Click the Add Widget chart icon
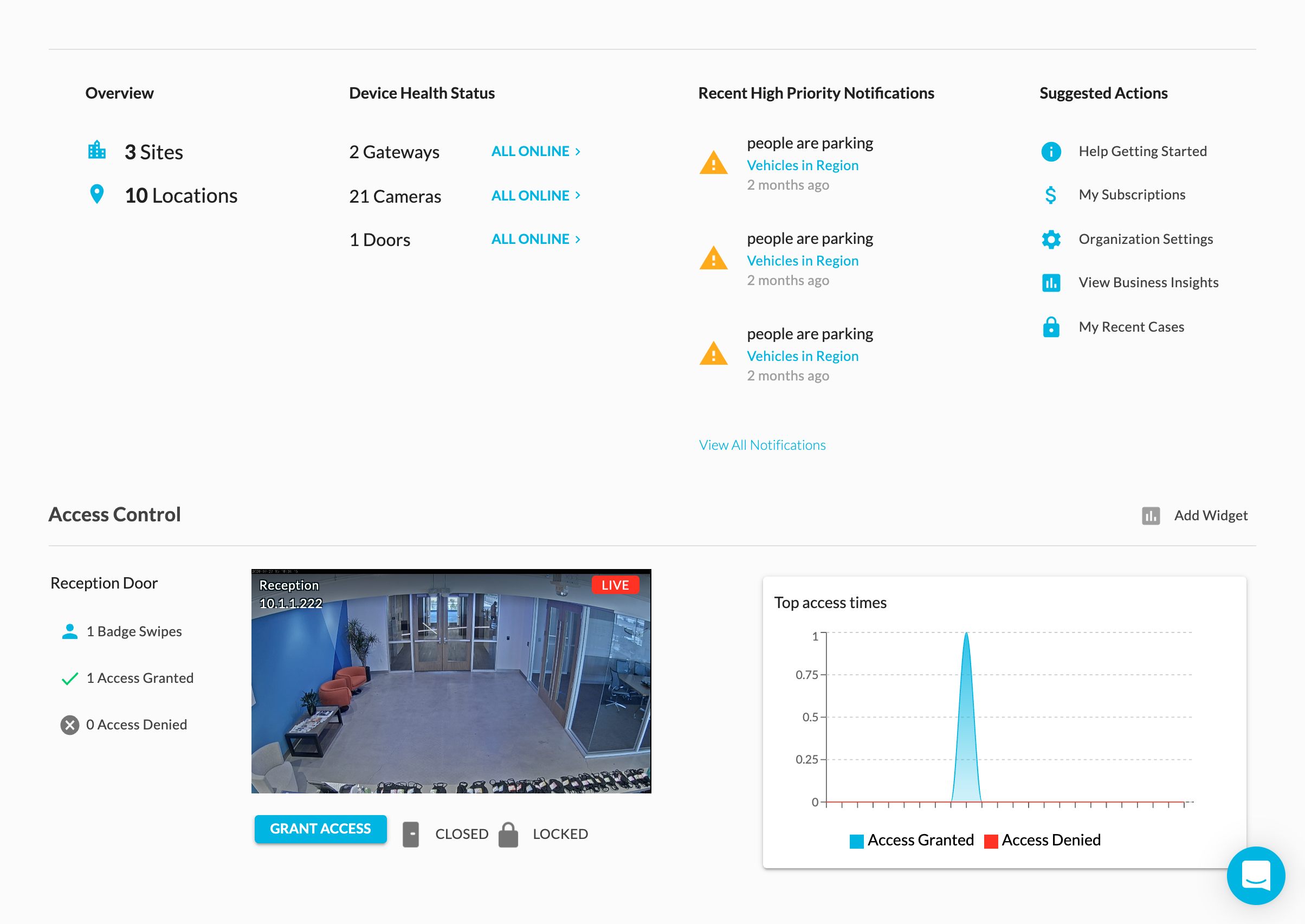This screenshot has width=1305, height=924. [1150, 515]
